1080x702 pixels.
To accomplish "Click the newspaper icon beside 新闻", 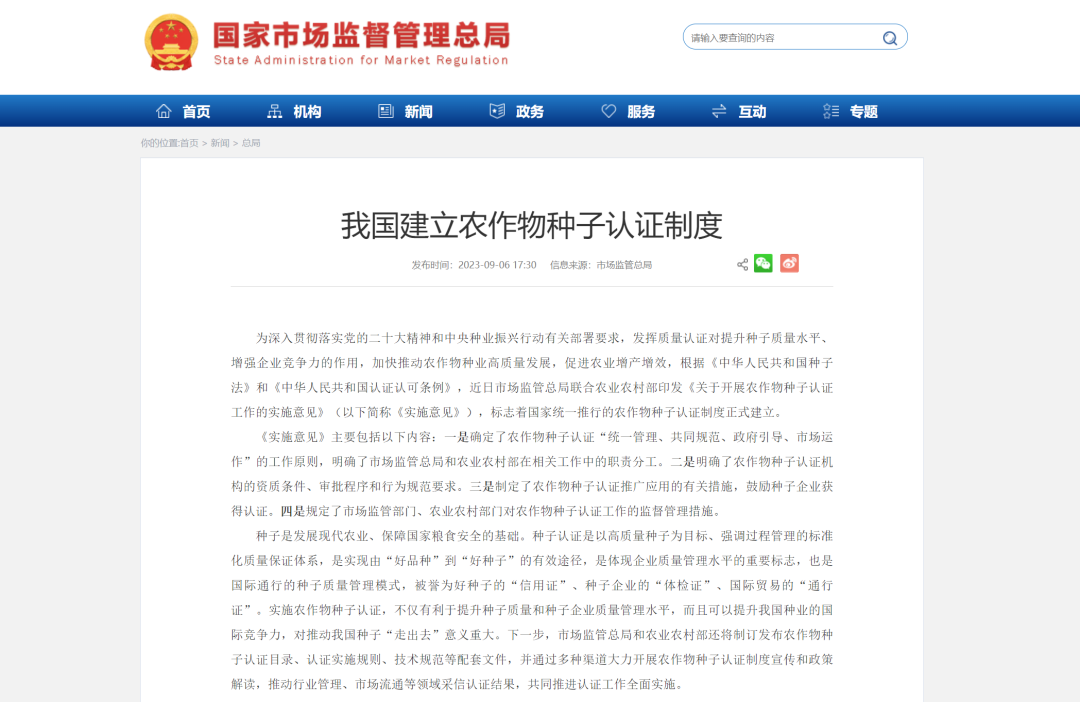I will click(x=386, y=111).
